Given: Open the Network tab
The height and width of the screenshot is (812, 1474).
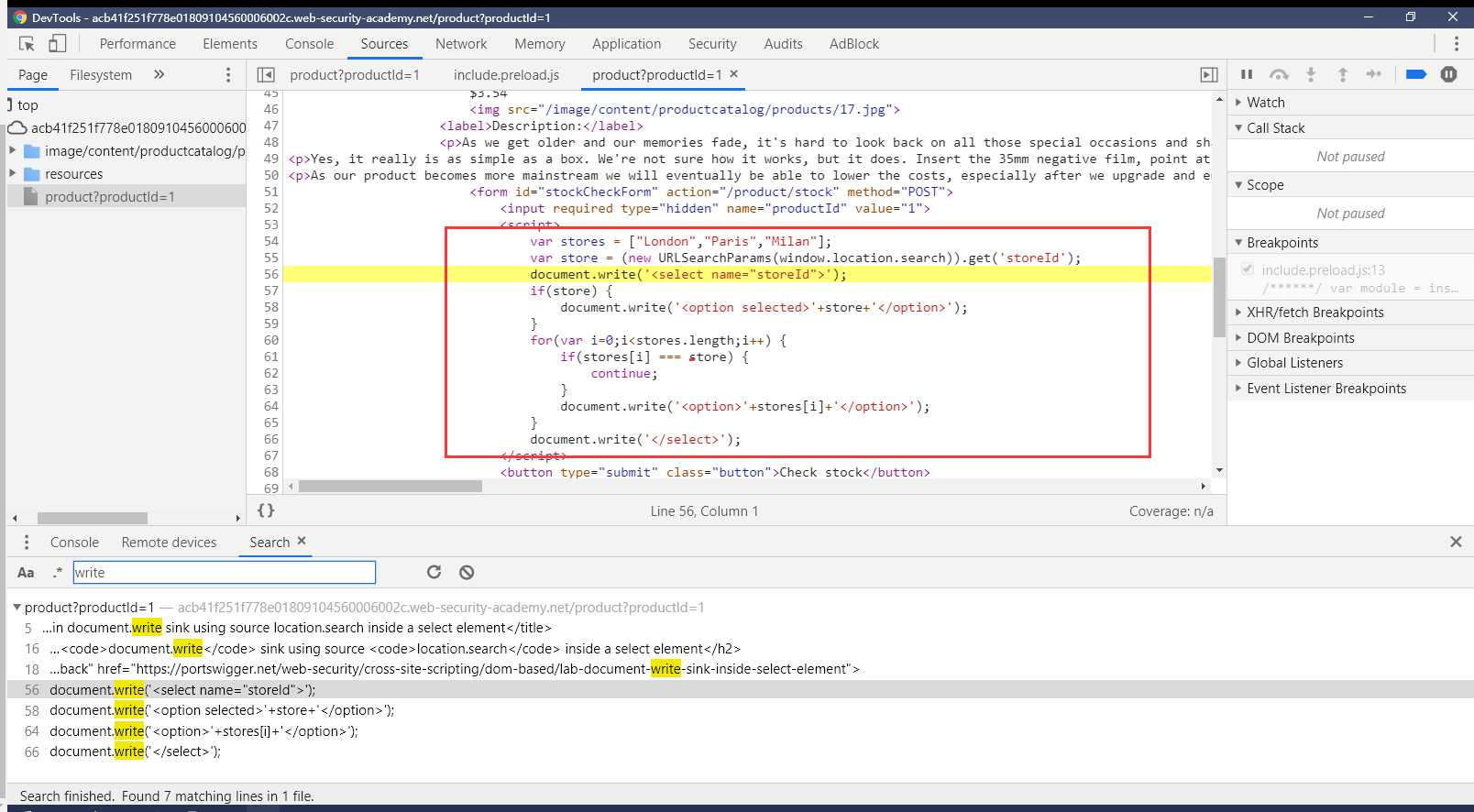Looking at the screenshot, I should pos(461,43).
